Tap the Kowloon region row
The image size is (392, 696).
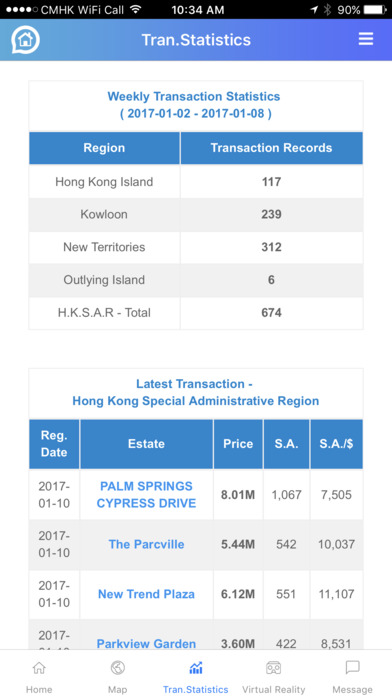point(196,214)
